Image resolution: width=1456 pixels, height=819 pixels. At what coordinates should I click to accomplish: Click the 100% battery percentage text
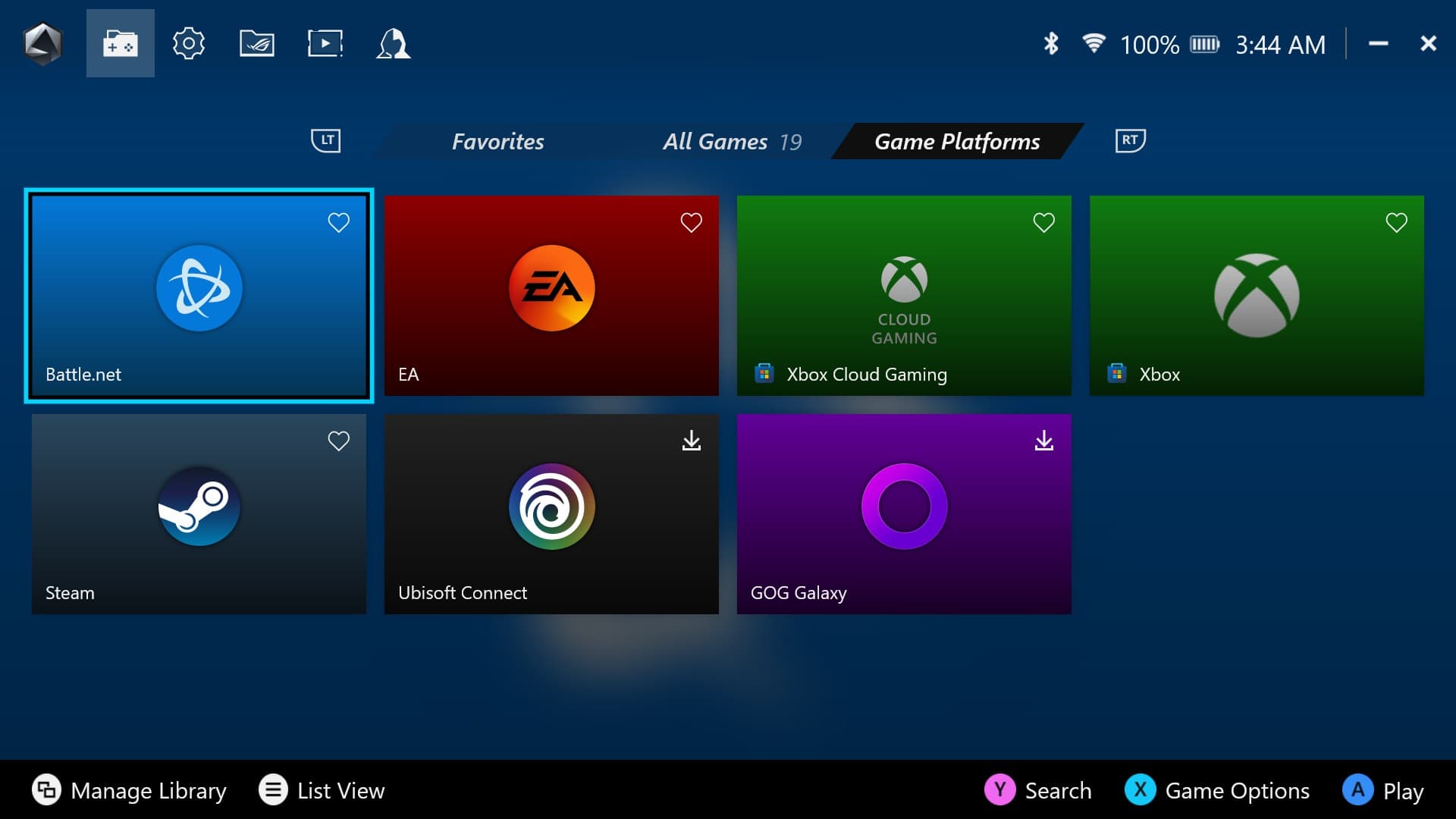pos(1150,45)
